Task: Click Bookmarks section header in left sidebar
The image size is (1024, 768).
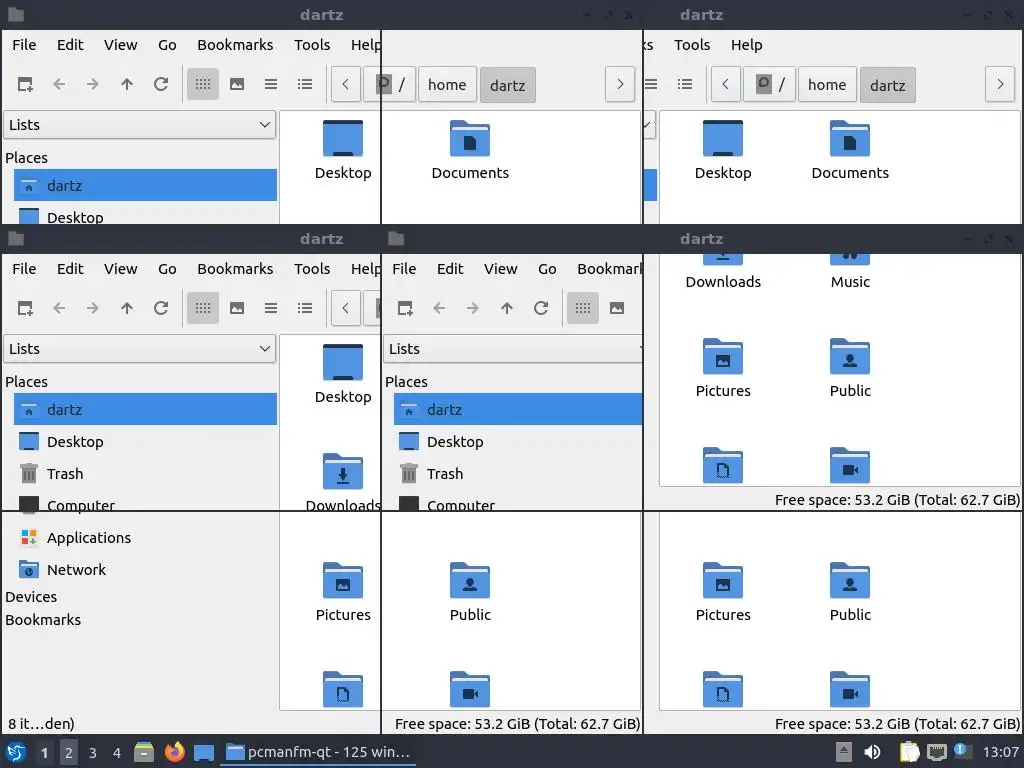Action: click(x=43, y=620)
